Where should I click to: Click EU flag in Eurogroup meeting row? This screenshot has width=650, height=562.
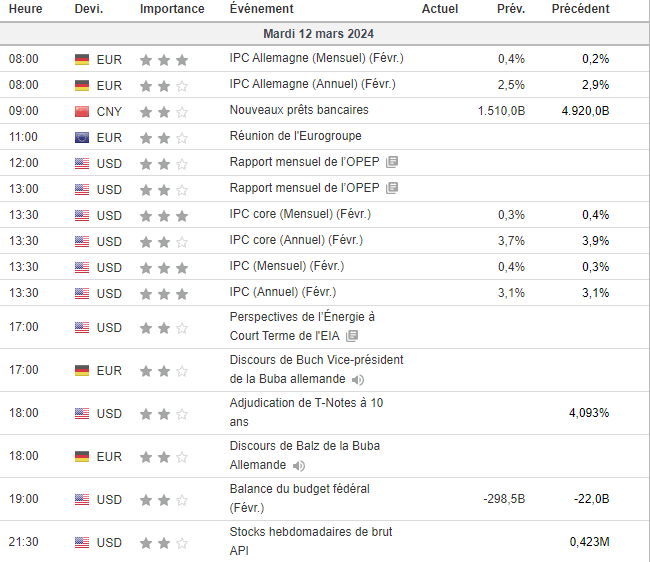[82, 137]
